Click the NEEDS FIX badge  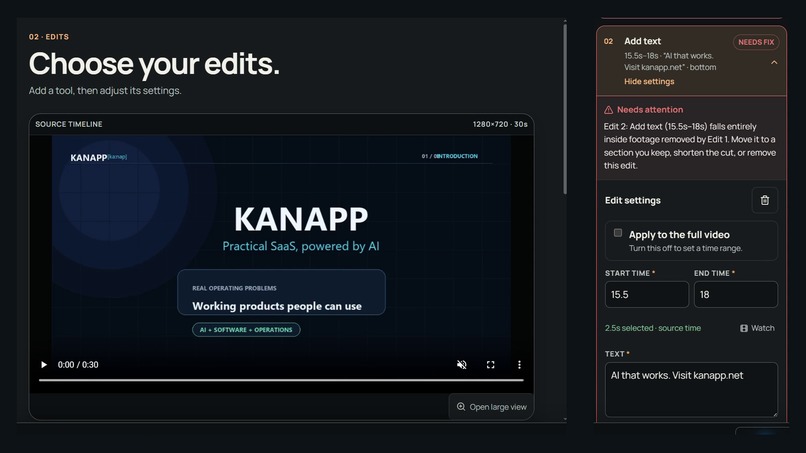coord(756,42)
